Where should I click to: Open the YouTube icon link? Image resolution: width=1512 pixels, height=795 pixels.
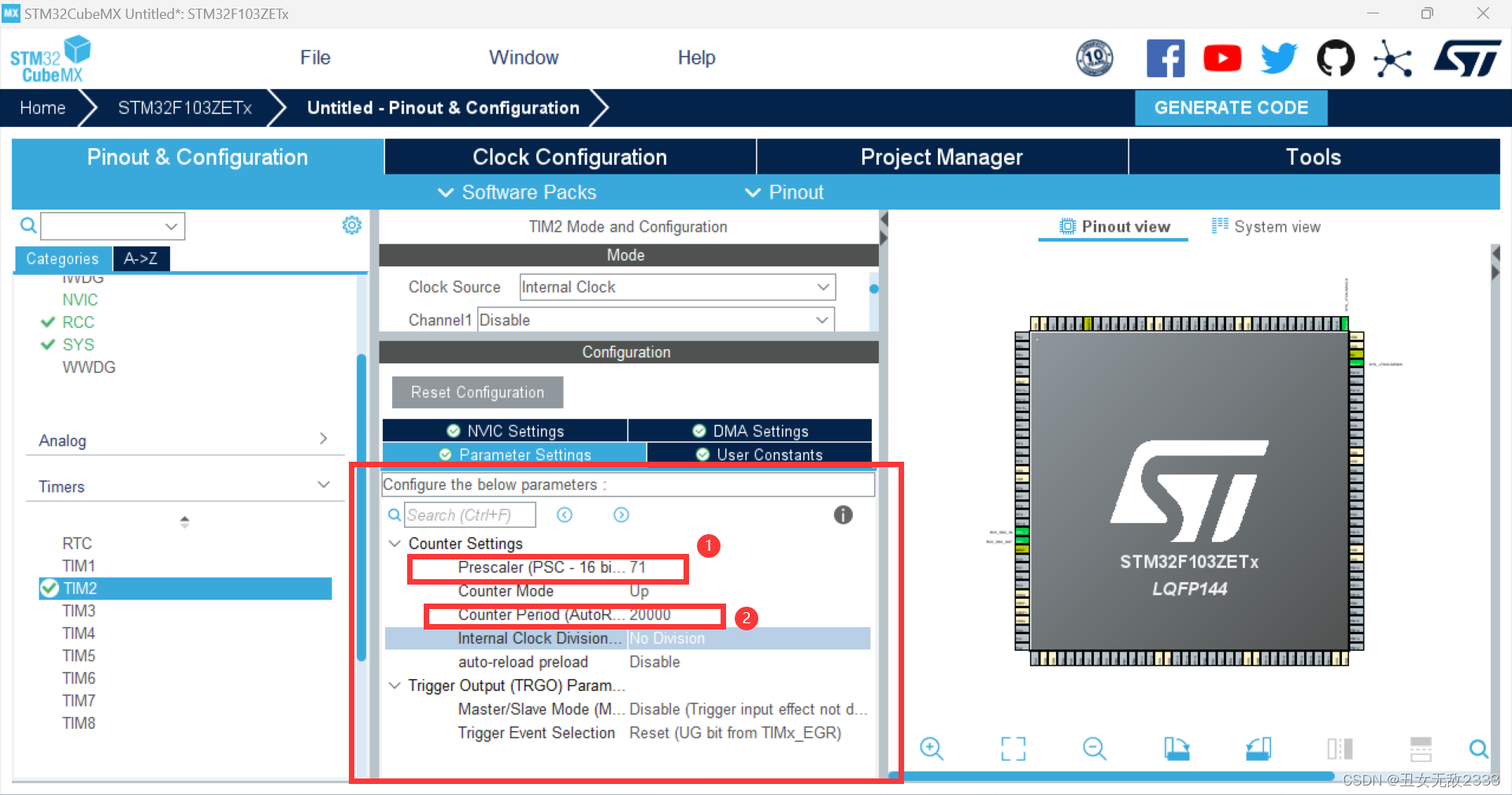pyautogui.click(x=1222, y=58)
